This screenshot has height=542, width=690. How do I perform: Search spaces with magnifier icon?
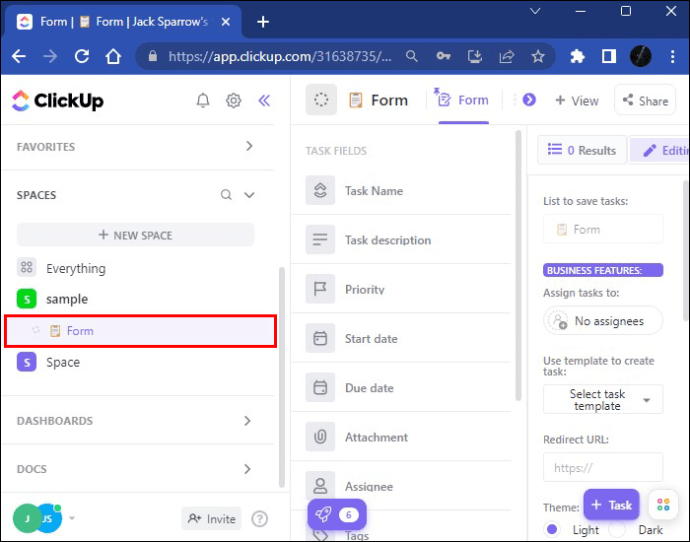[x=226, y=194]
